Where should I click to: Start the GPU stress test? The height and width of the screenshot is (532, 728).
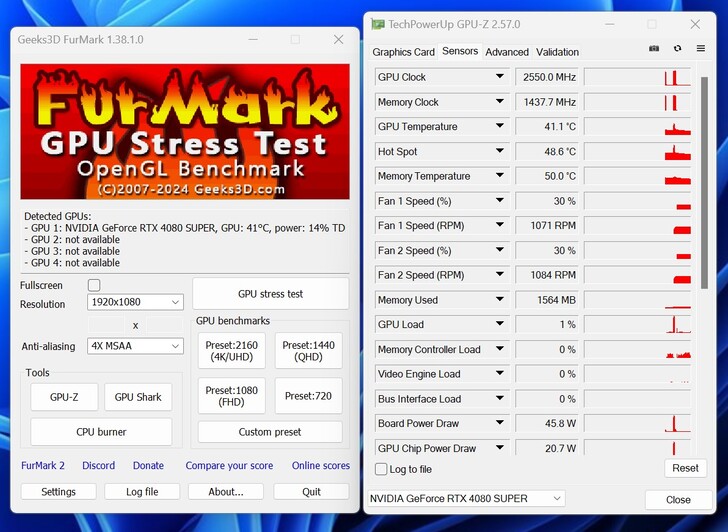point(270,294)
